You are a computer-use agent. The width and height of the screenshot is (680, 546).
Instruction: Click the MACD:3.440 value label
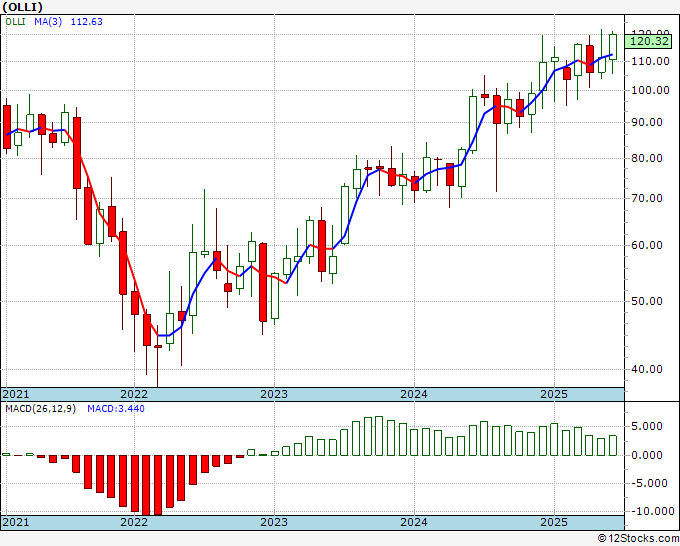point(116,409)
